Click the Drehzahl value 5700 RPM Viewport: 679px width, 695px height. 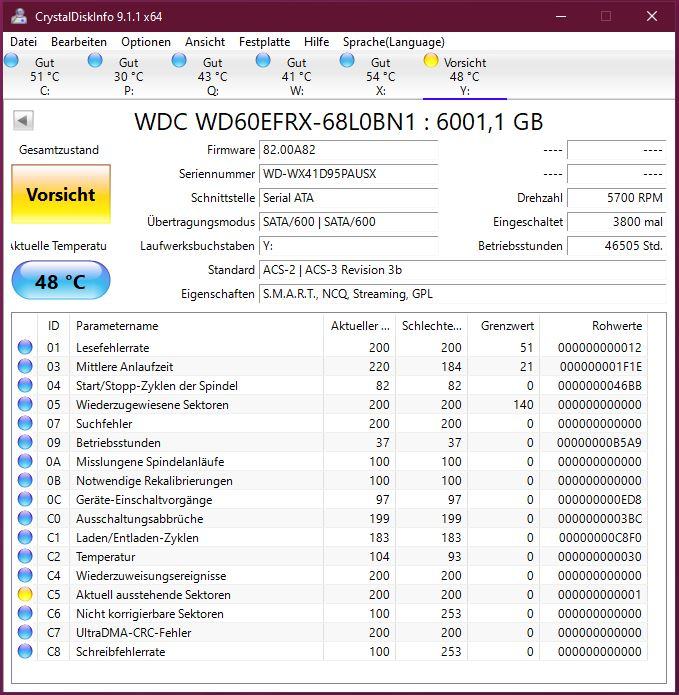pyautogui.click(x=617, y=198)
